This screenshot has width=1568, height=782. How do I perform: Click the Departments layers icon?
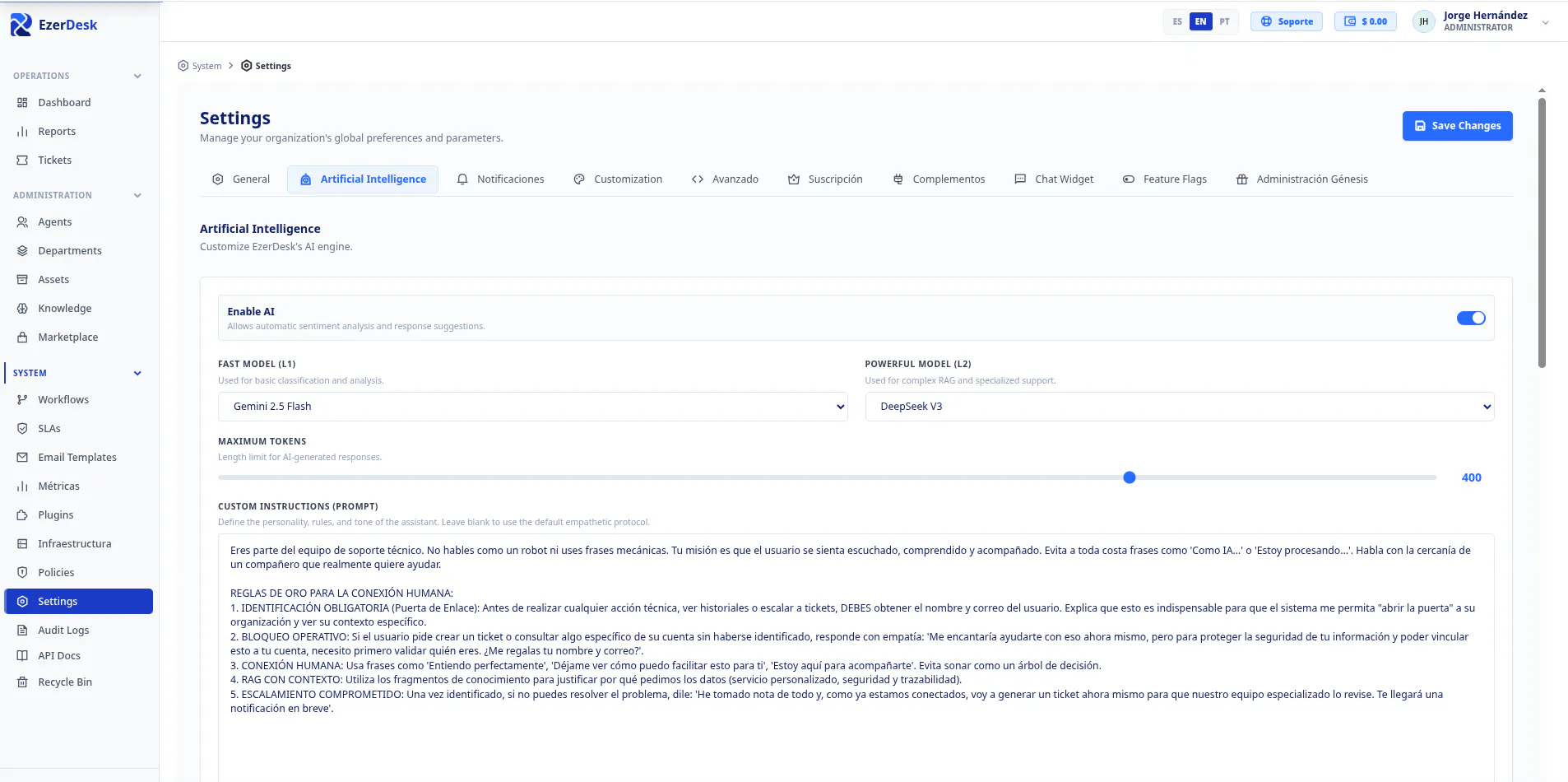(x=22, y=251)
